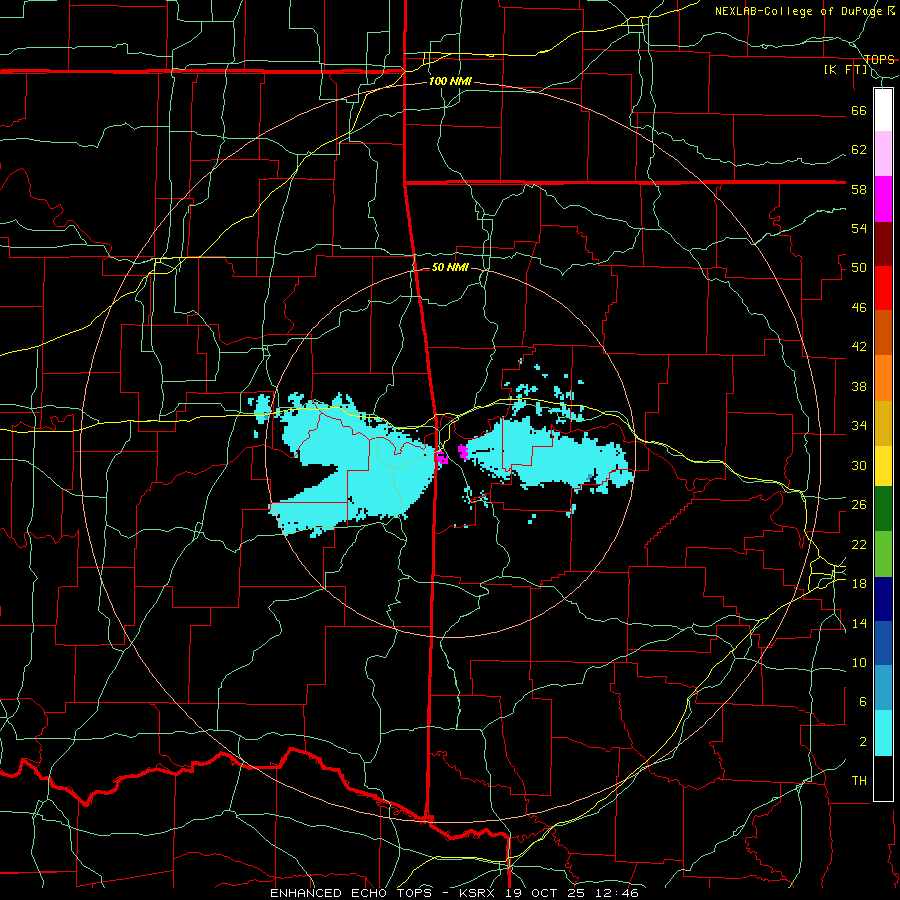Image resolution: width=900 pixels, height=900 pixels.
Task: Click the isolated cyan echo at far west edge
Action: click(x=261, y=407)
